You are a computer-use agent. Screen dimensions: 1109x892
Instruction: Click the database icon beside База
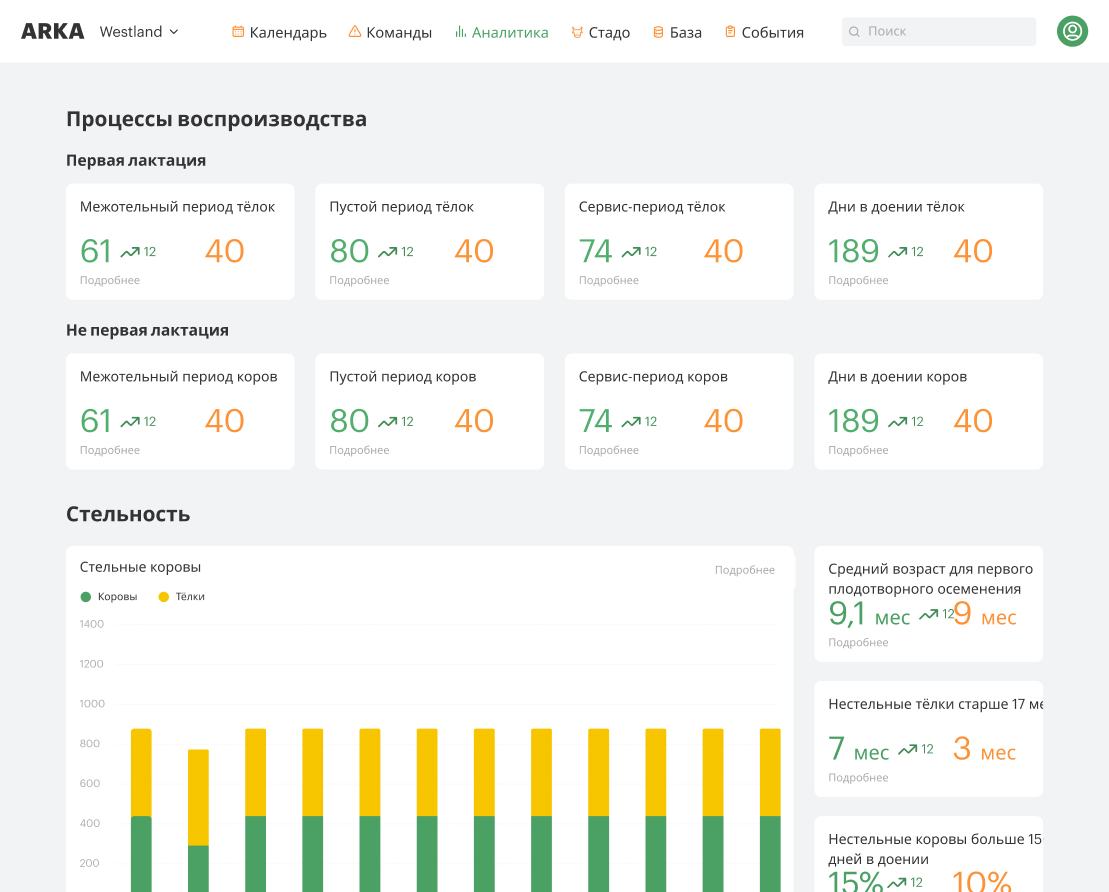click(x=658, y=32)
